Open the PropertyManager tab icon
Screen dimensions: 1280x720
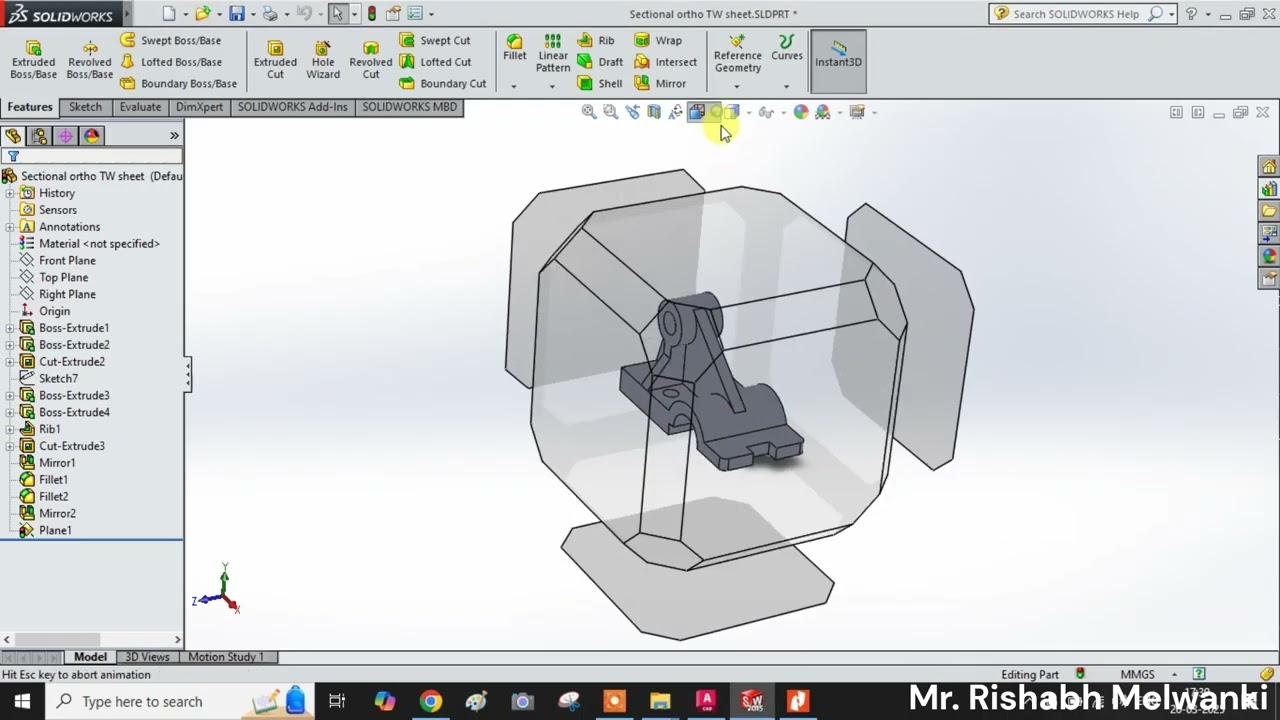[39, 136]
